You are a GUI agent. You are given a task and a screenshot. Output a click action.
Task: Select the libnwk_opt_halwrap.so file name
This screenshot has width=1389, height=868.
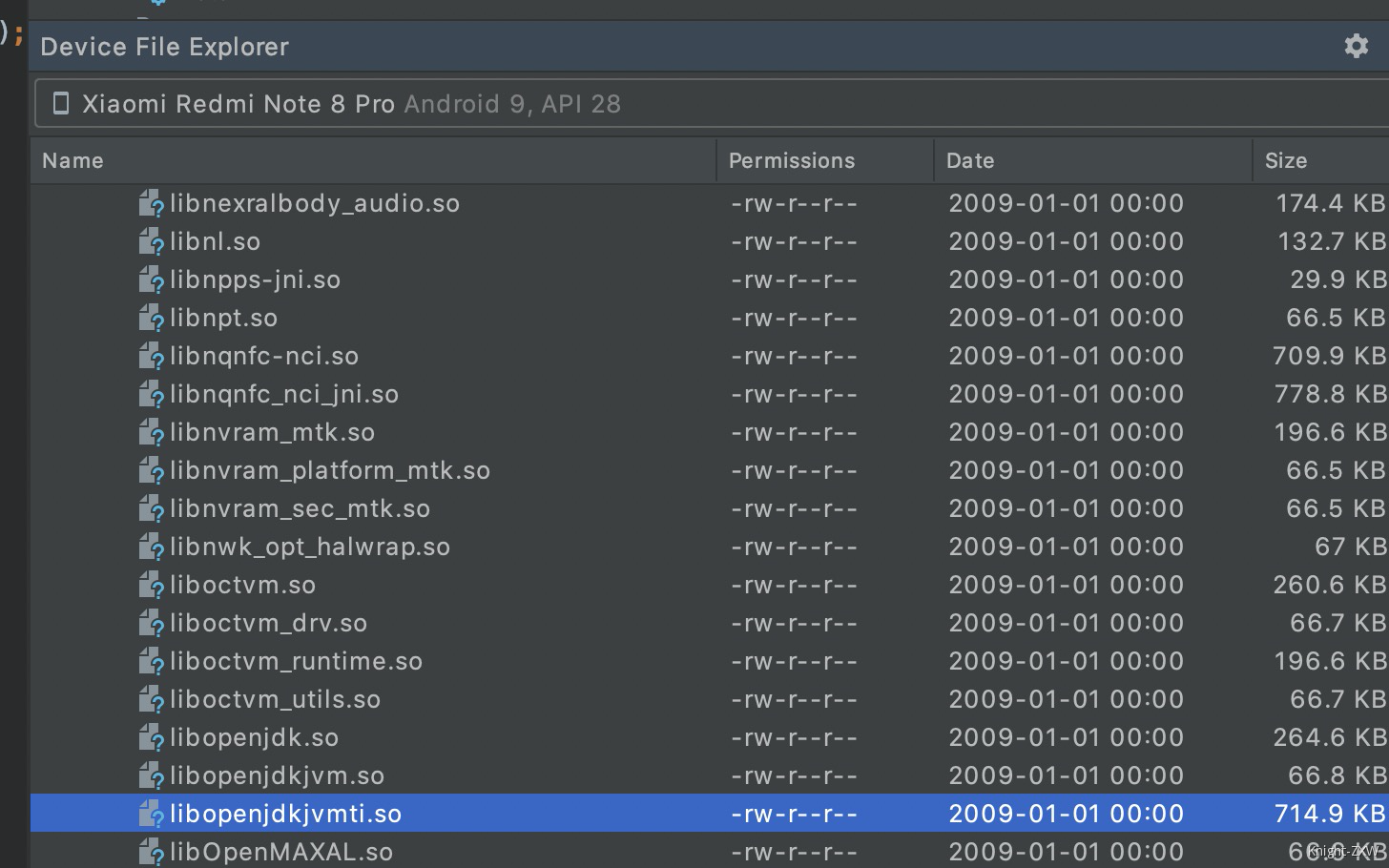pos(310,547)
